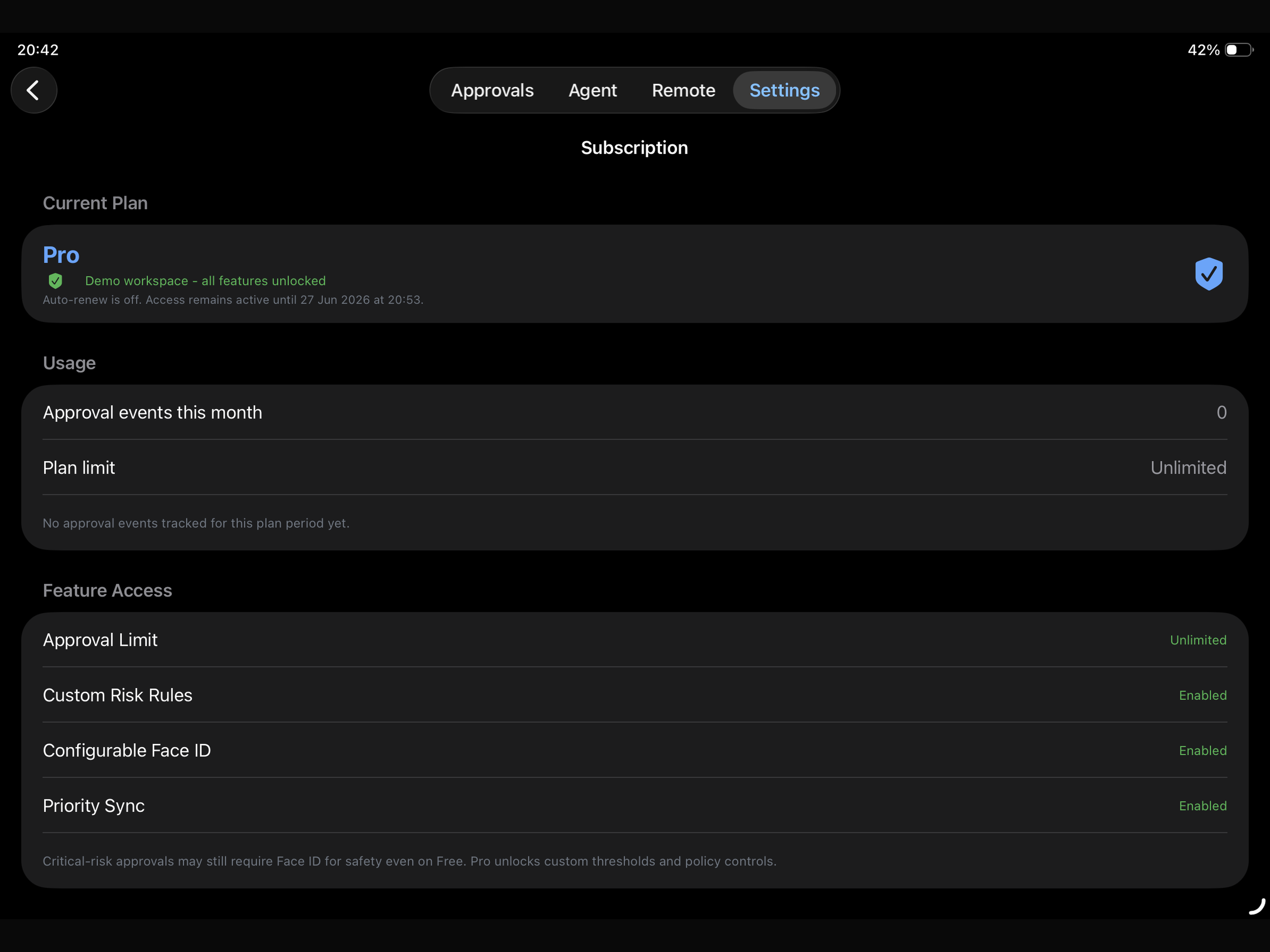
Task: Click the Subscription page title
Action: tap(635, 148)
